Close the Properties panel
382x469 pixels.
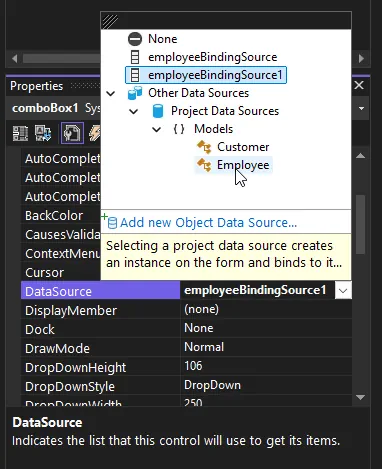359,85
